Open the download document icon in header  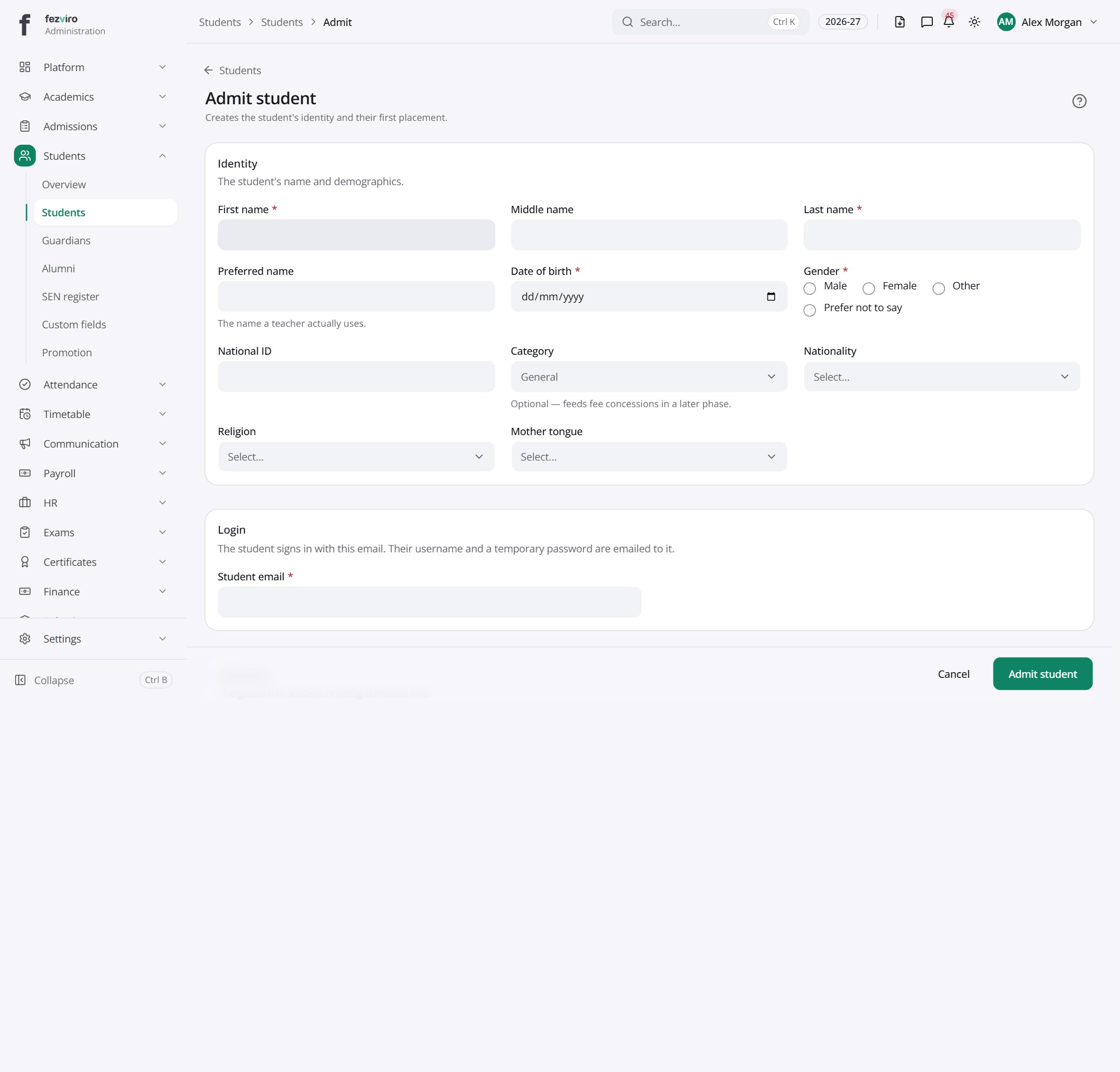[900, 22]
